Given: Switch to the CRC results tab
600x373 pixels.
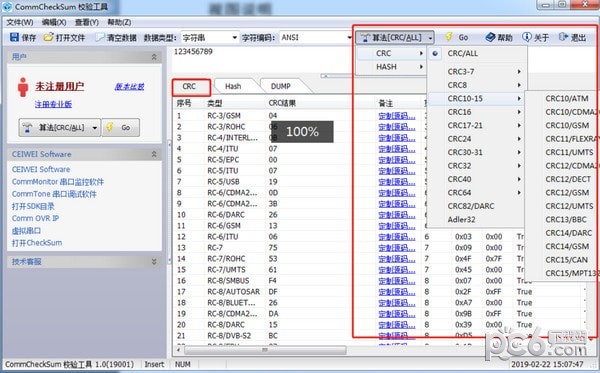Looking at the screenshot, I should [x=190, y=87].
